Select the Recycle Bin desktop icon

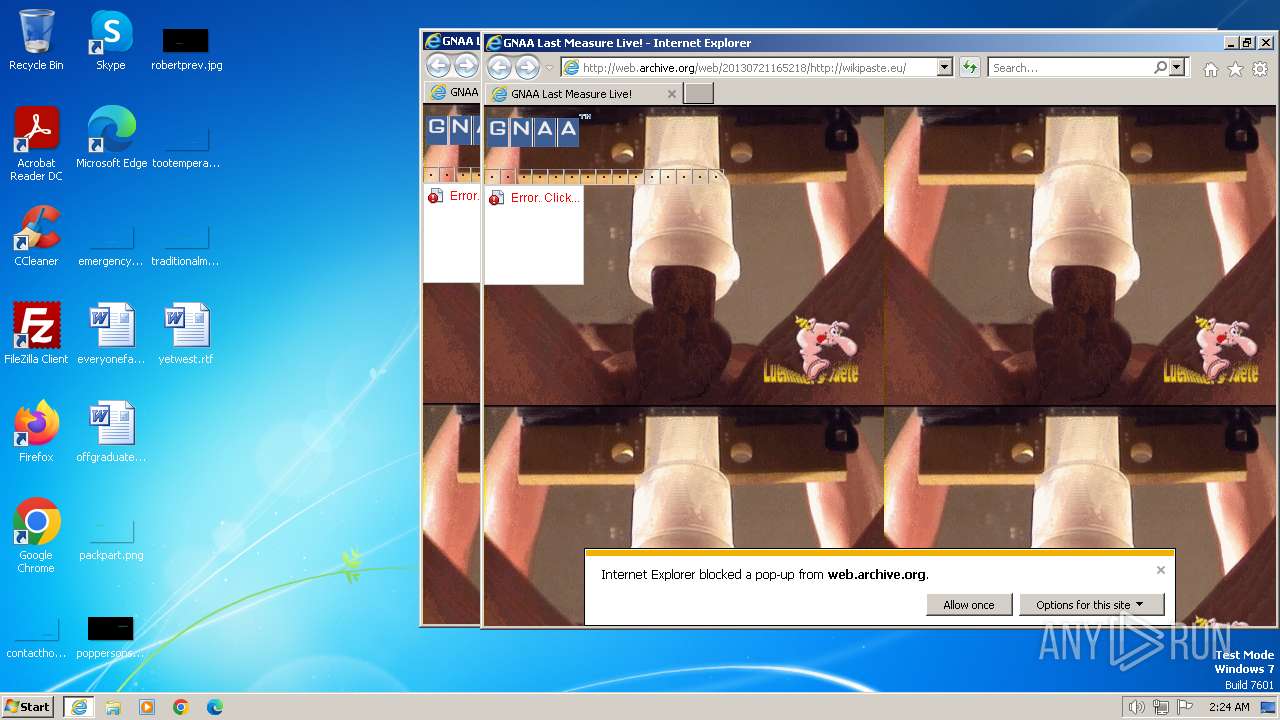[x=36, y=40]
